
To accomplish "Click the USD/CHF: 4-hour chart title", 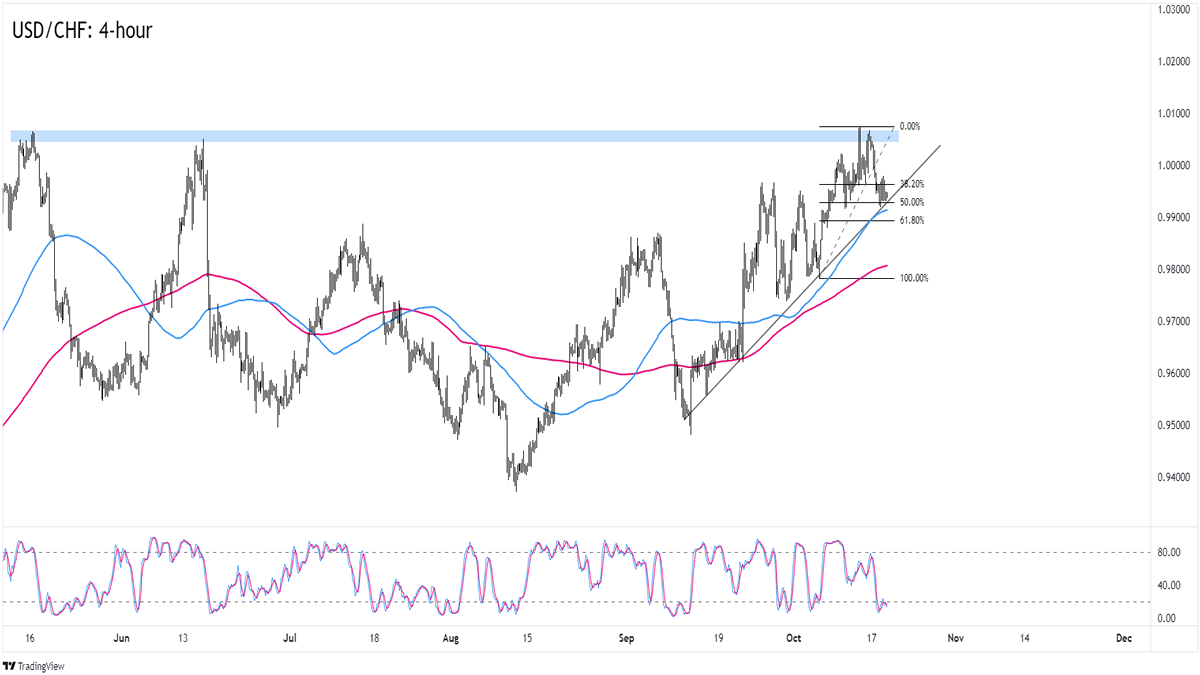I will click(82, 31).
